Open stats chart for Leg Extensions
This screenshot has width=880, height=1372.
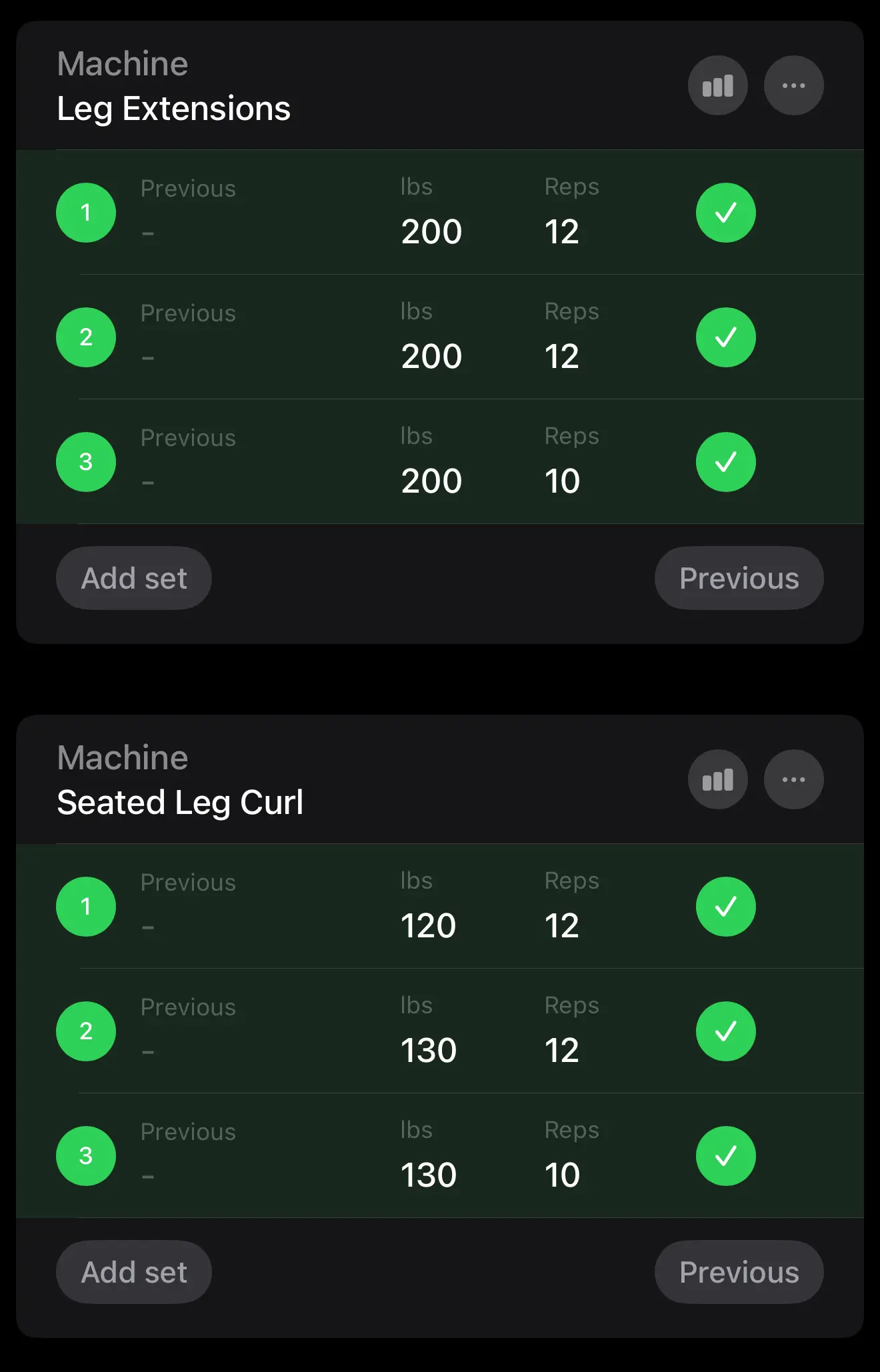click(717, 85)
